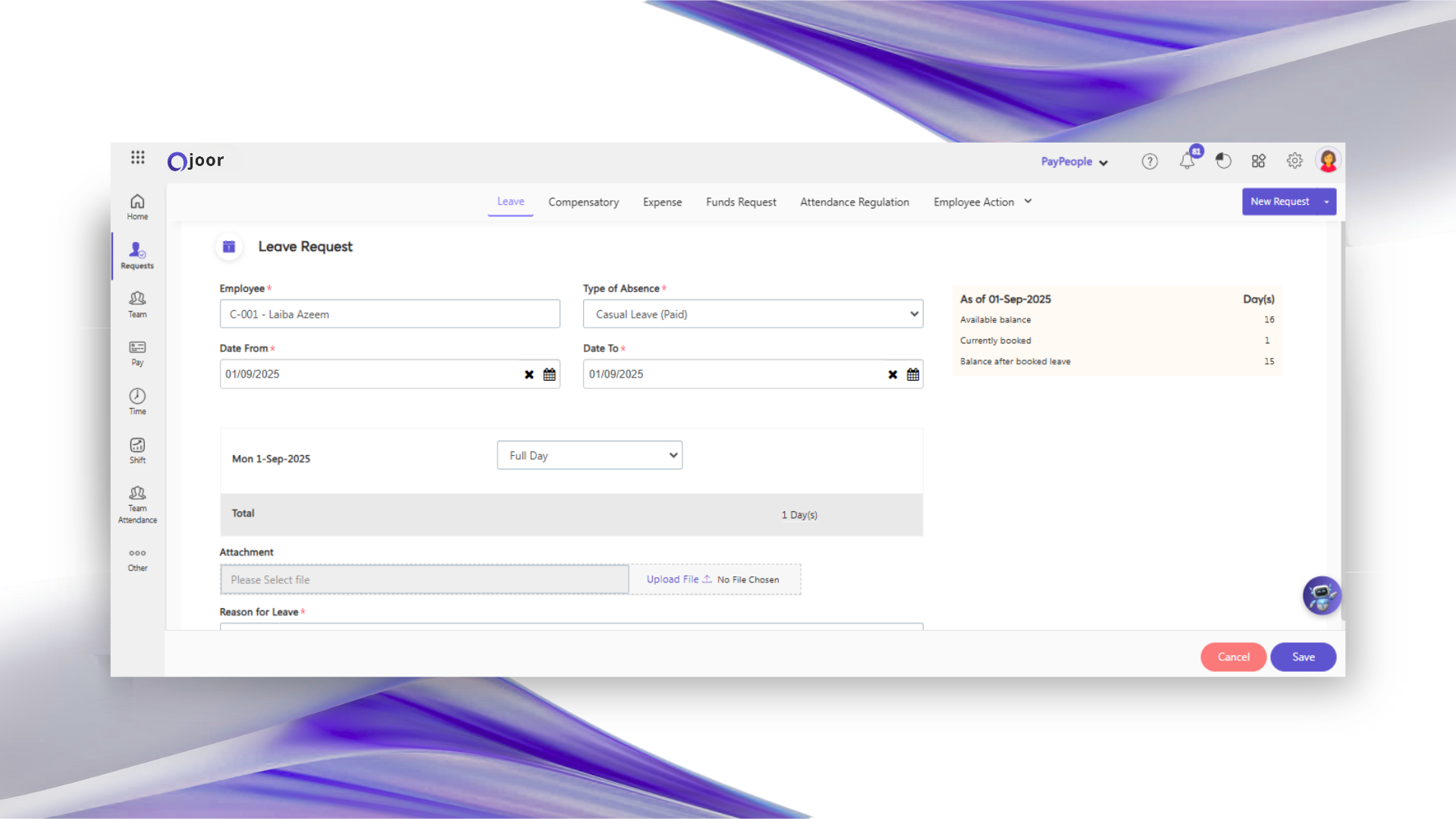Open the help question mark icon
Image resolution: width=1456 pixels, height=819 pixels.
click(1150, 161)
